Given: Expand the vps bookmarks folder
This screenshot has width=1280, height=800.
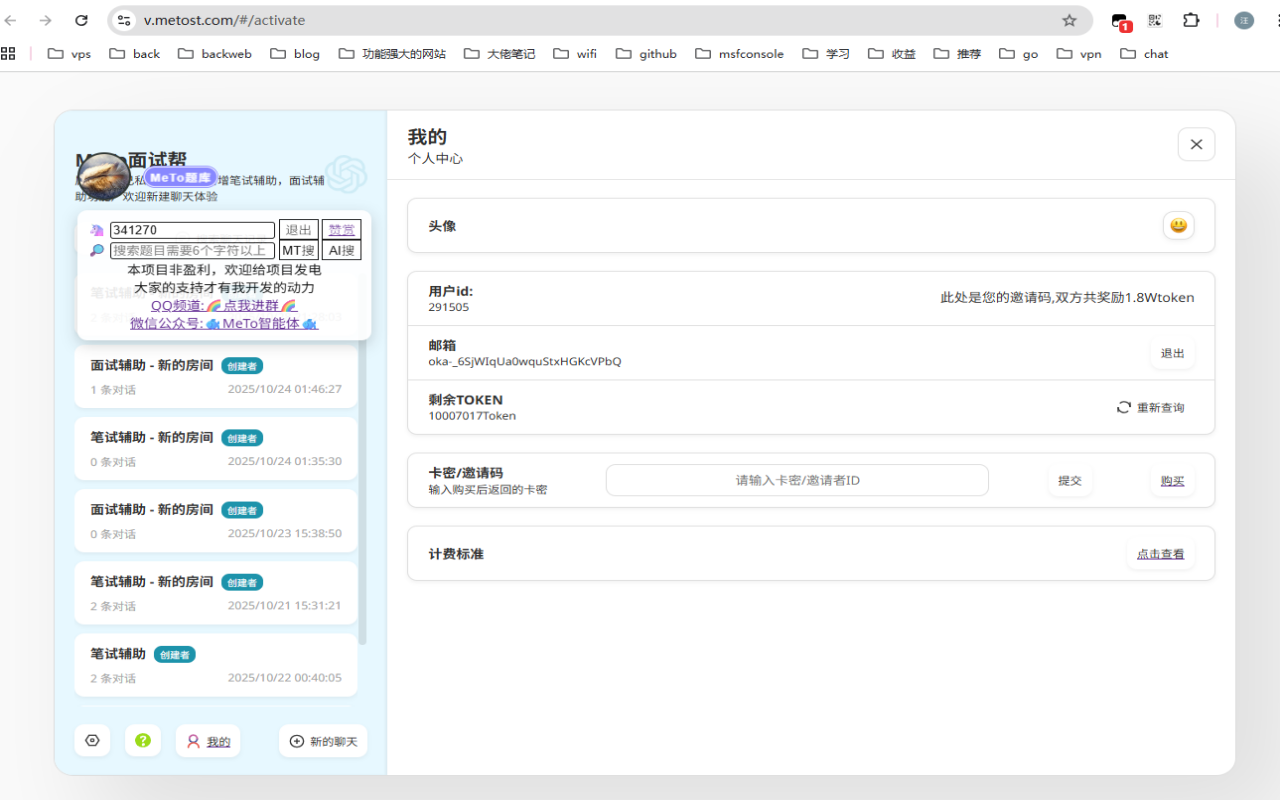Looking at the screenshot, I should [x=69, y=54].
